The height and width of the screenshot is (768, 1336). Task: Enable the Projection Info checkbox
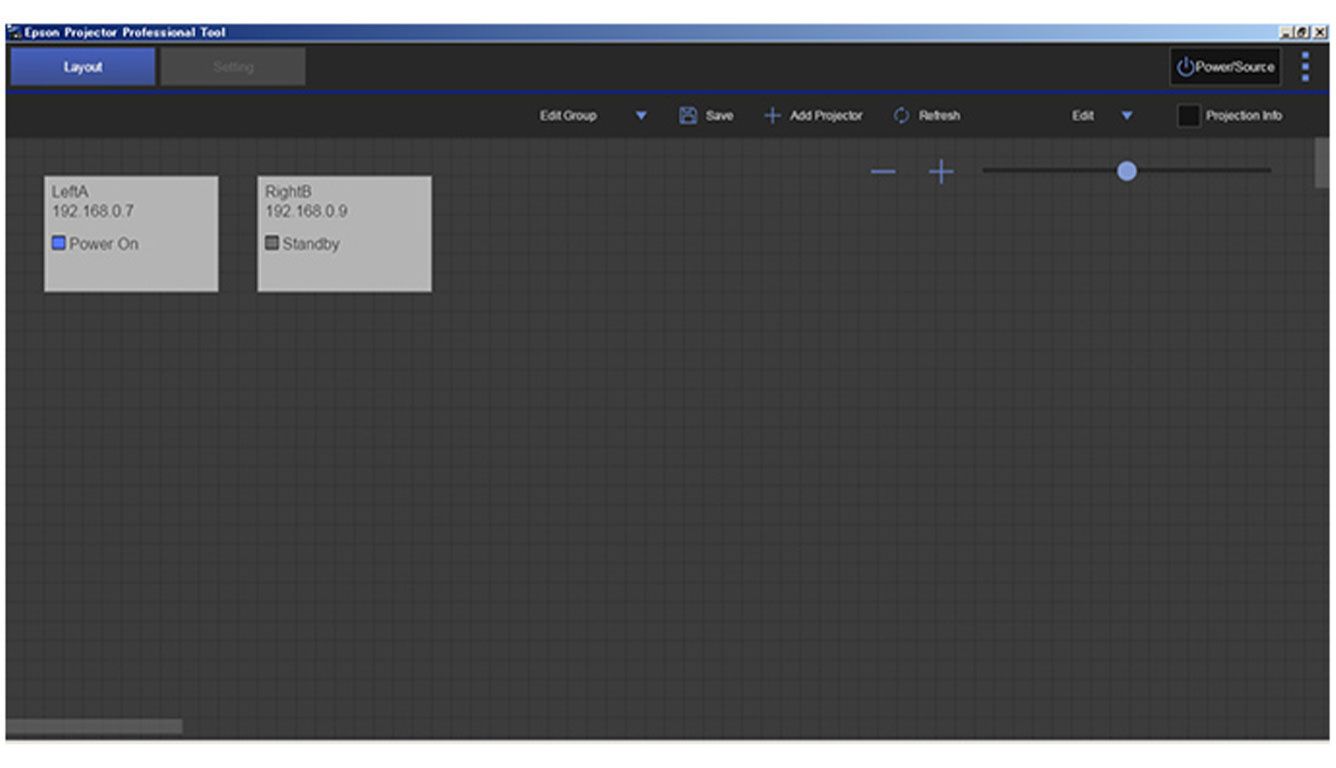point(1188,116)
